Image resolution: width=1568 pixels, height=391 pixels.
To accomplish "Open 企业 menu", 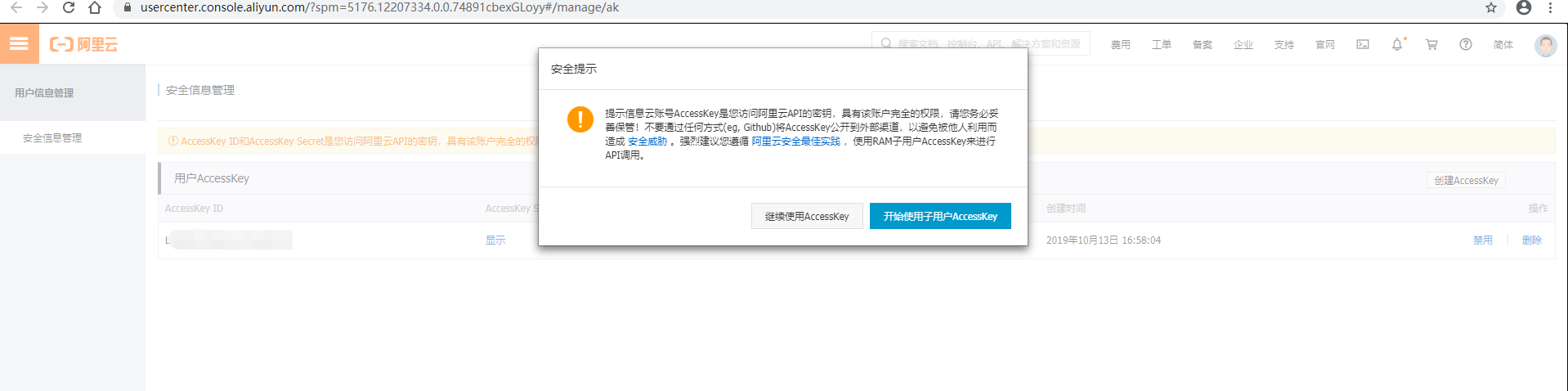I will (x=1243, y=45).
